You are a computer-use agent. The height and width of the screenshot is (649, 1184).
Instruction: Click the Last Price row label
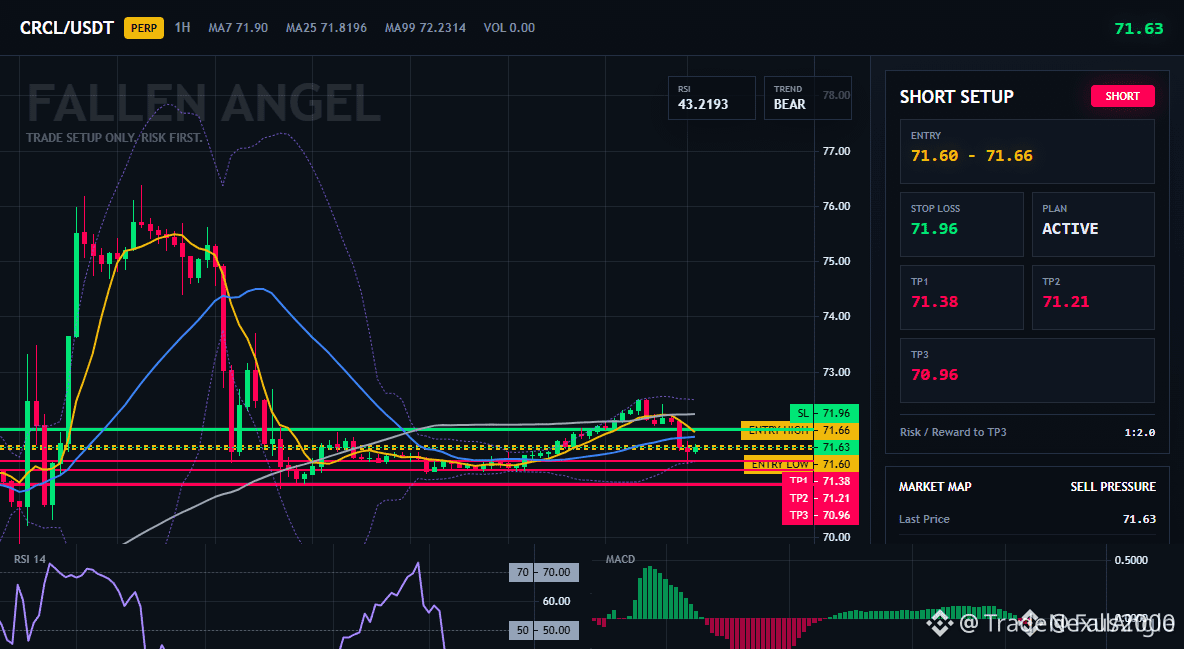pos(924,519)
